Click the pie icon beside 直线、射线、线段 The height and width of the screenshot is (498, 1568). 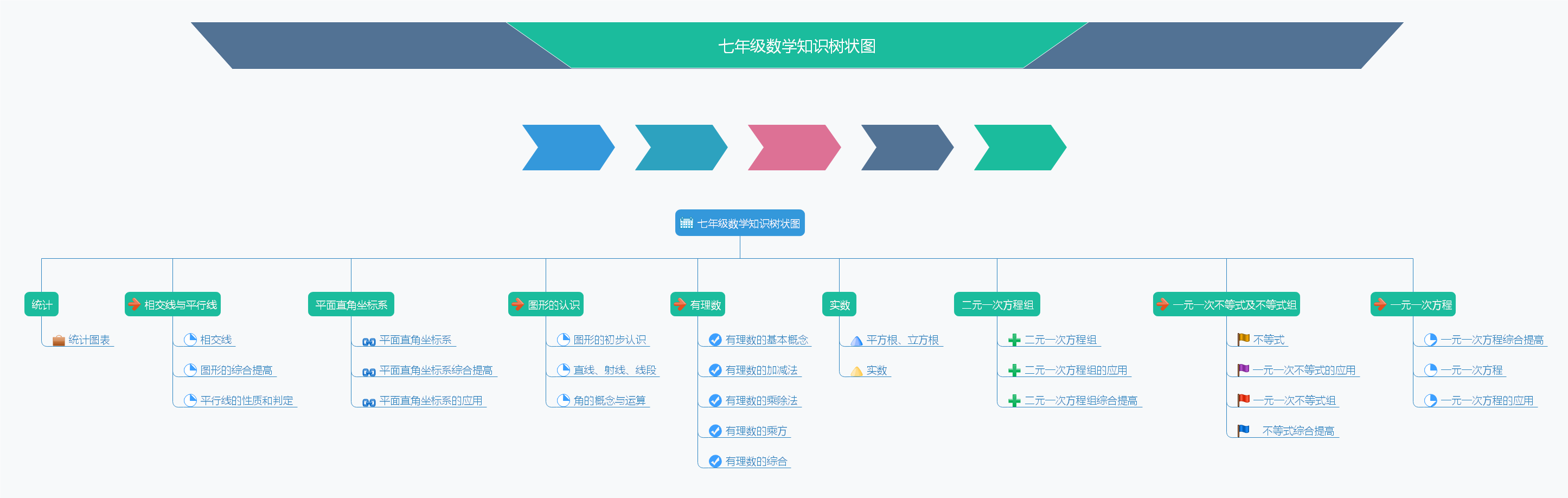(x=564, y=370)
